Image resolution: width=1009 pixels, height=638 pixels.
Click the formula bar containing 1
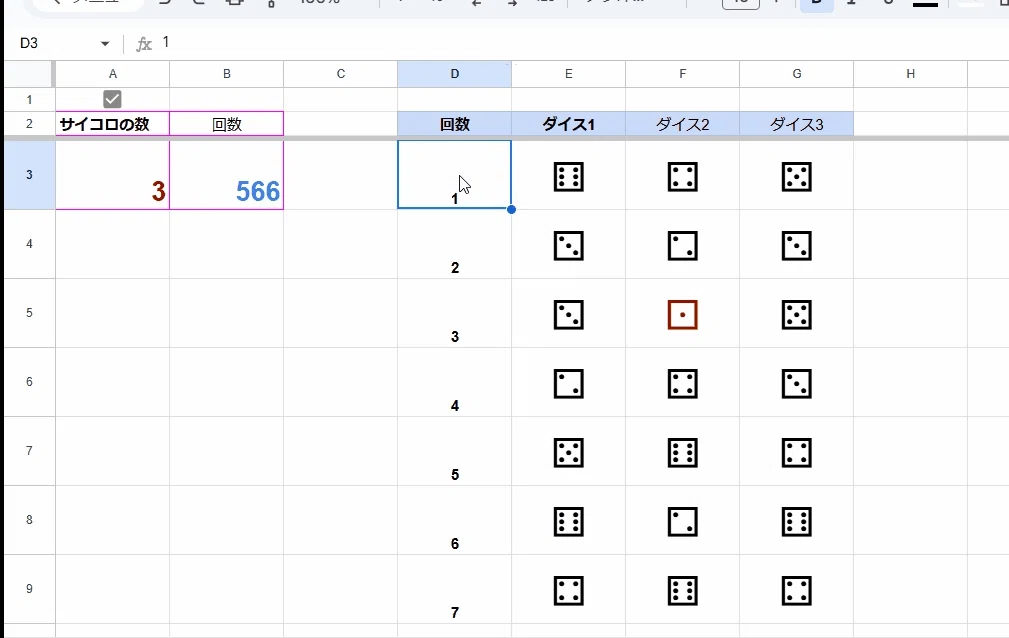(x=579, y=42)
